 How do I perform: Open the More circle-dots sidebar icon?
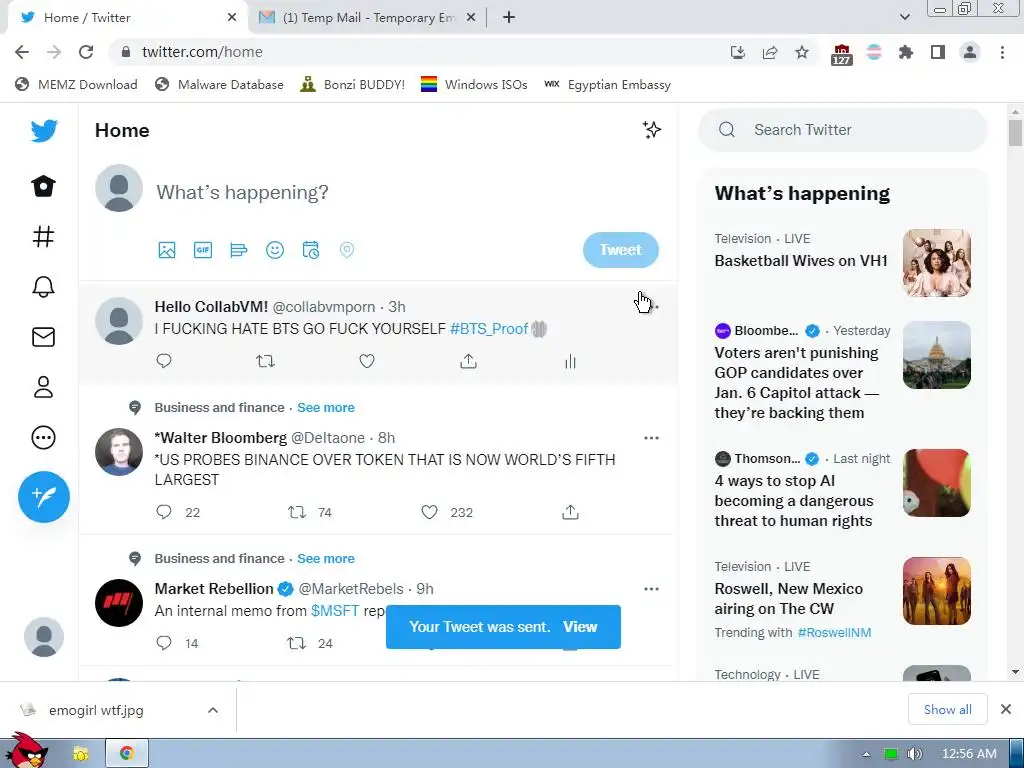[x=44, y=438]
